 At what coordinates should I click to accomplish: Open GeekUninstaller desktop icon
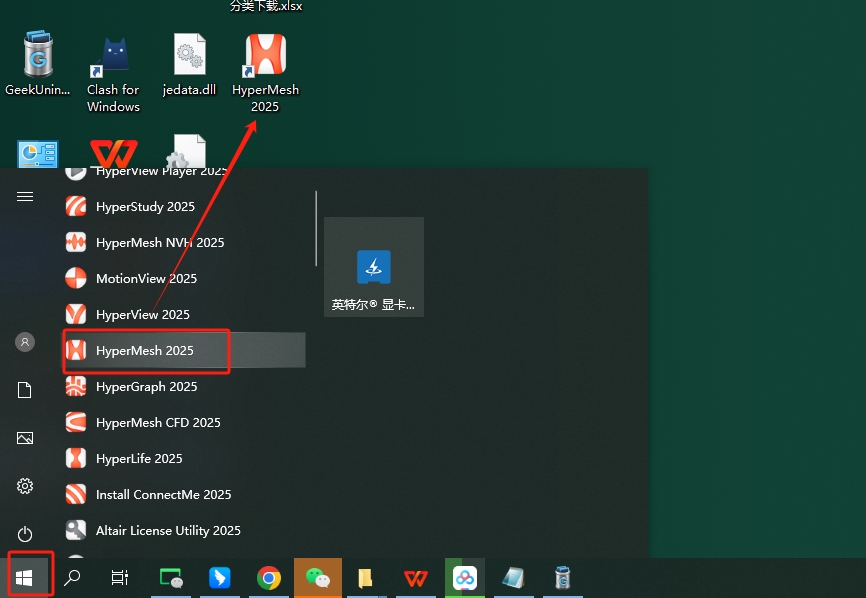(x=38, y=63)
